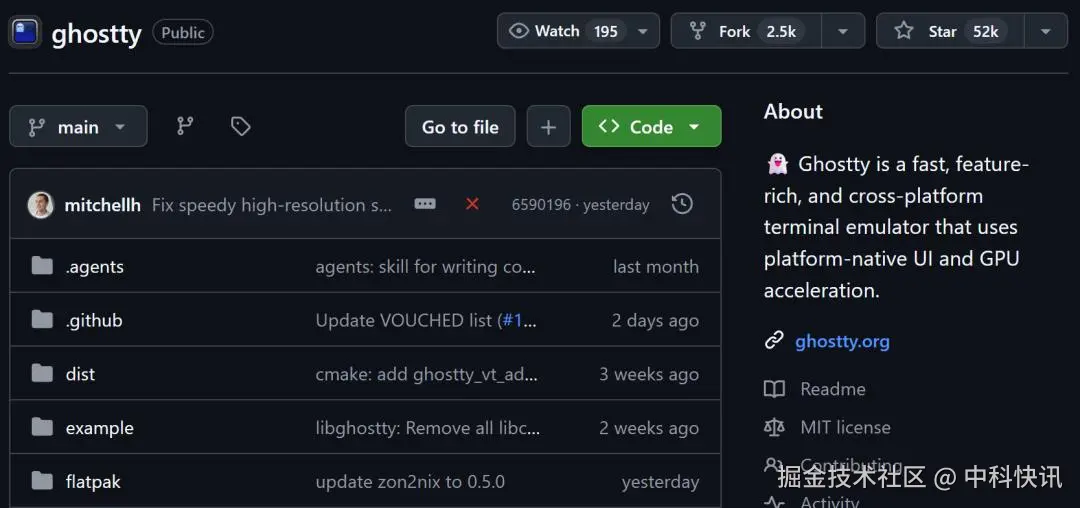The height and width of the screenshot is (508, 1080).
Task: Expand the Watch dropdown arrow
Action: coord(643,31)
